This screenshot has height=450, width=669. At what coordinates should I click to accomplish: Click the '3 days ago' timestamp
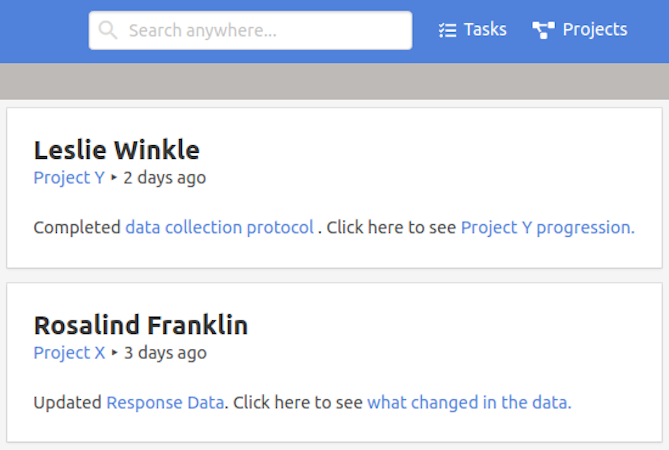(165, 353)
